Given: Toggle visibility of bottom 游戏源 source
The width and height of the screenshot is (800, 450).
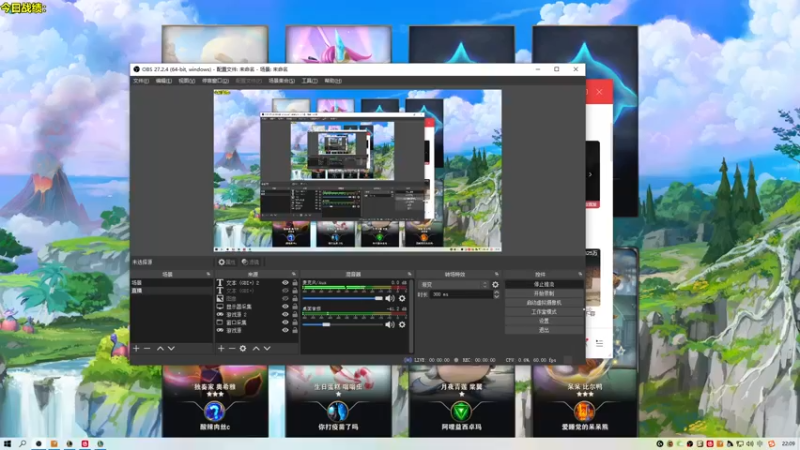Looking at the screenshot, I should click(x=285, y=331).
